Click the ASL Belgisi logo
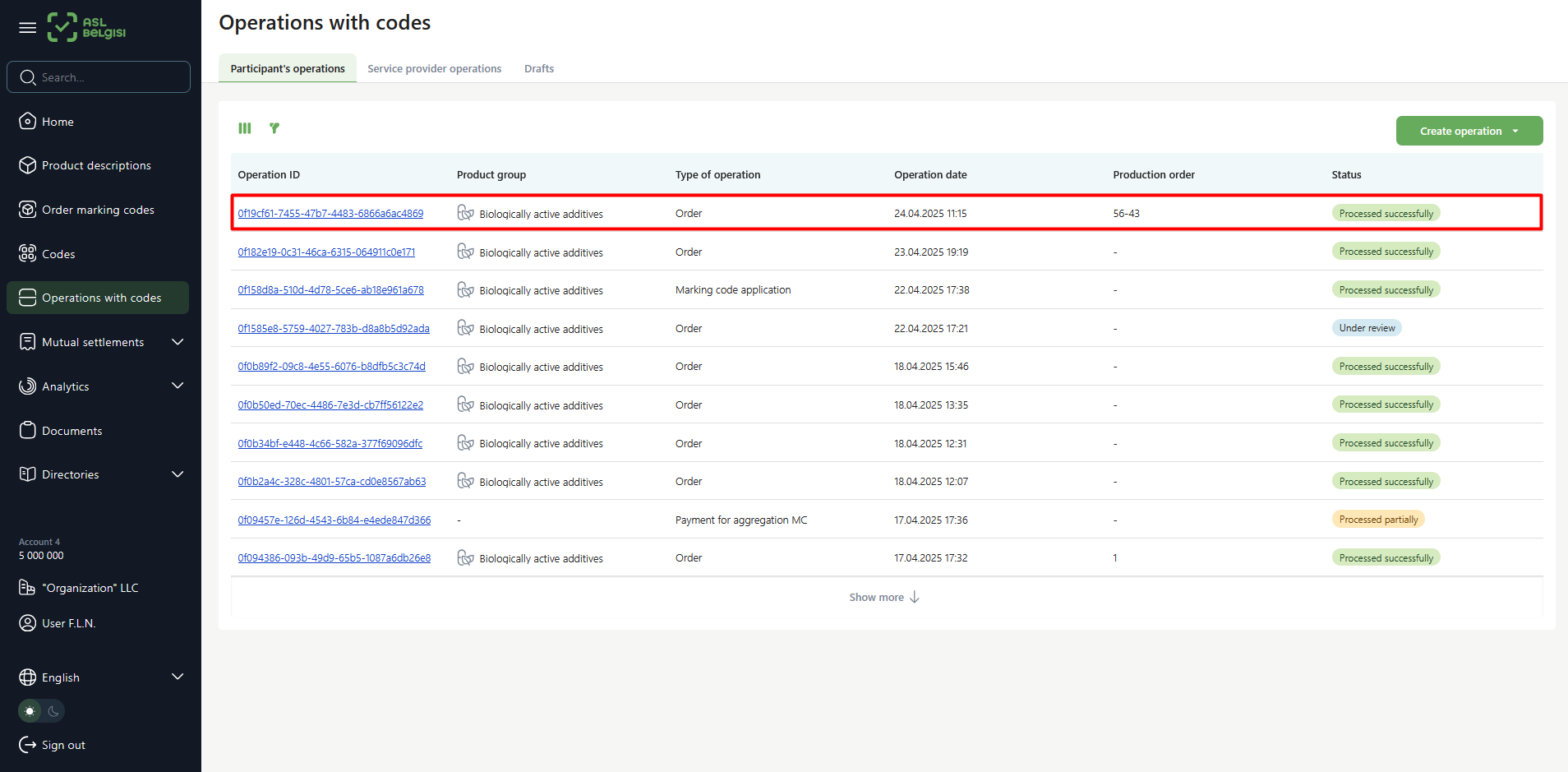1568x772 pixels. (86, 27)
